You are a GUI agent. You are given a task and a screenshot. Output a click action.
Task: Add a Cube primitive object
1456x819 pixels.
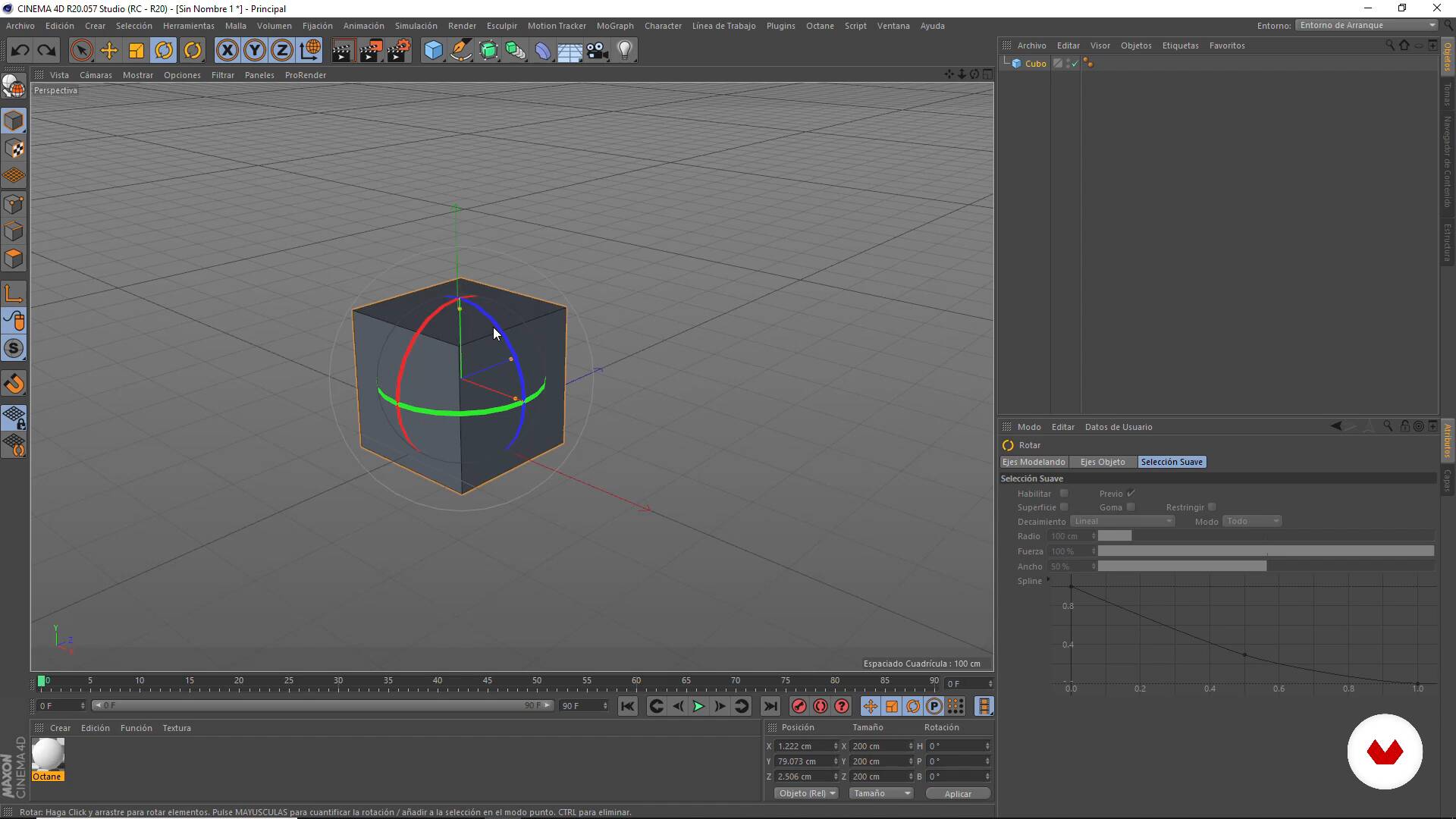pyautogui.click(x=433, y=51)
